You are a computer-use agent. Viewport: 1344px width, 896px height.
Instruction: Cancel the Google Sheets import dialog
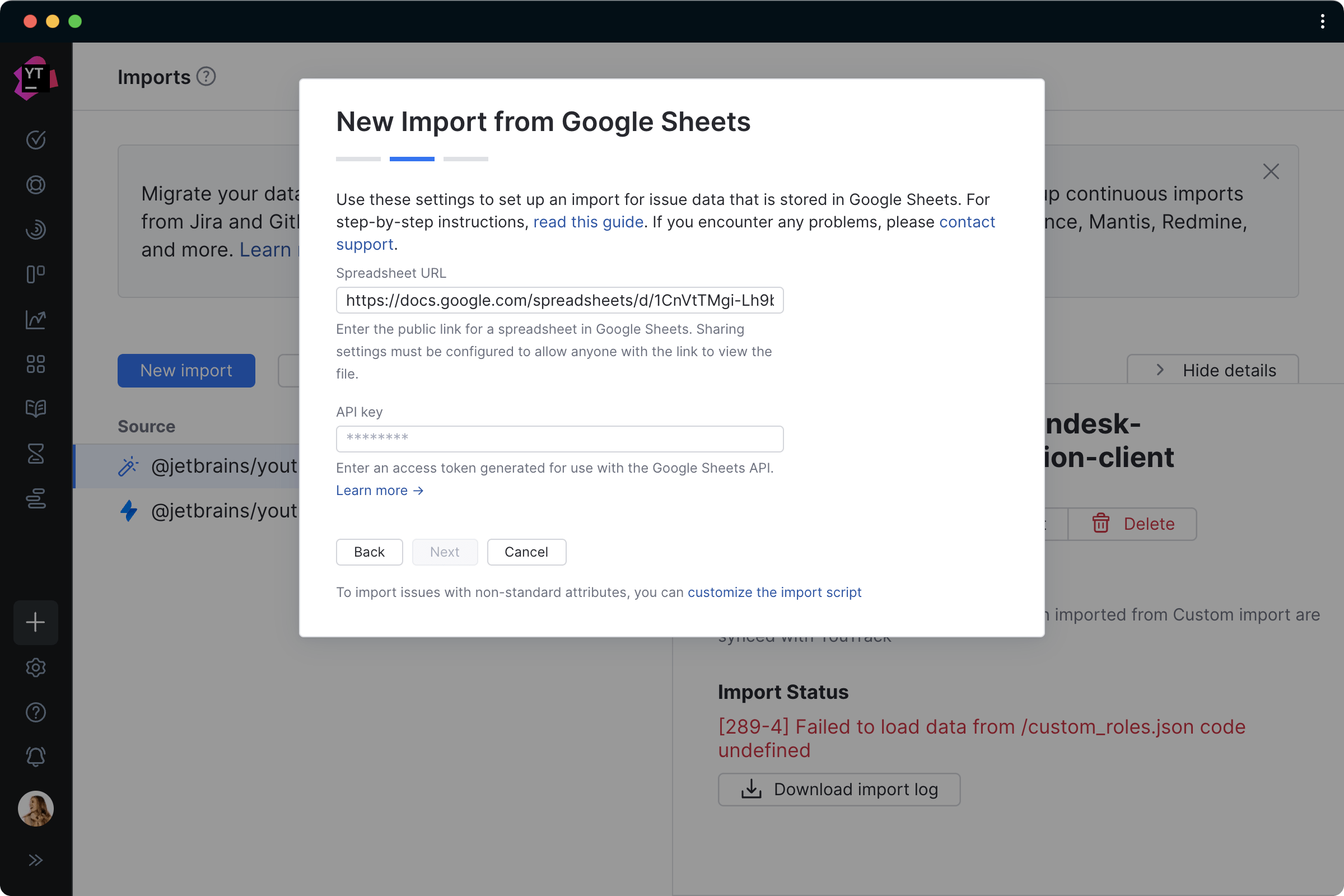coord(526,552)
